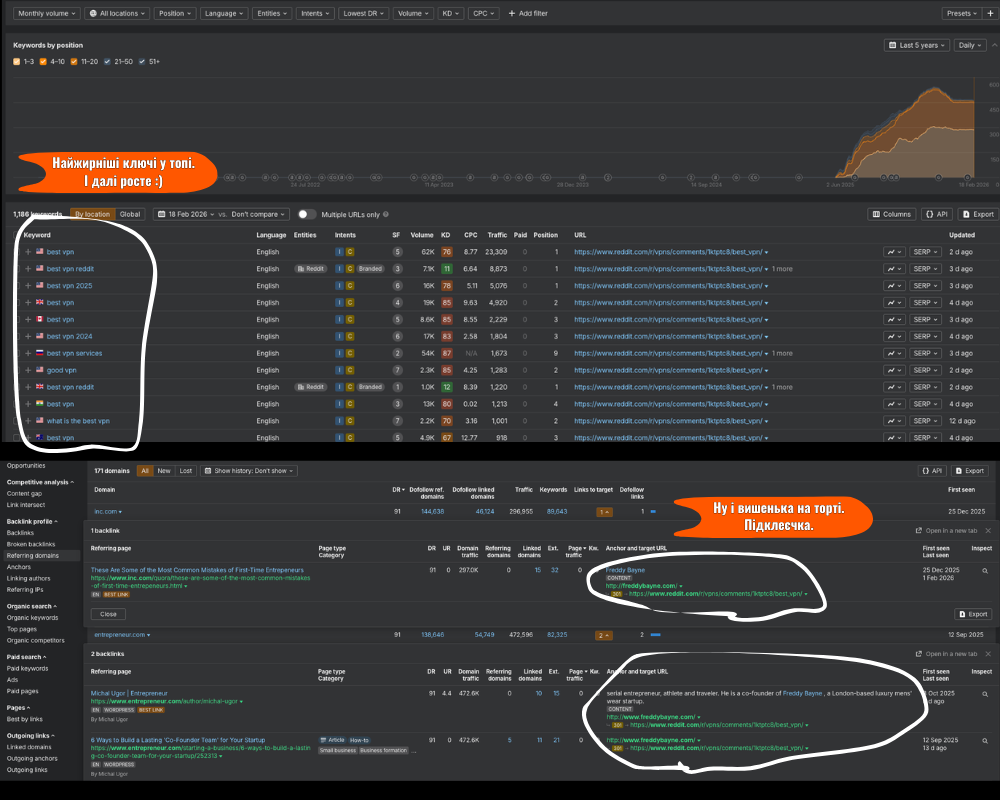The image size is (1000, 800).
Task: Open the All locations filter dropdown
Action: pyautogui.click(x=117, y=13)
